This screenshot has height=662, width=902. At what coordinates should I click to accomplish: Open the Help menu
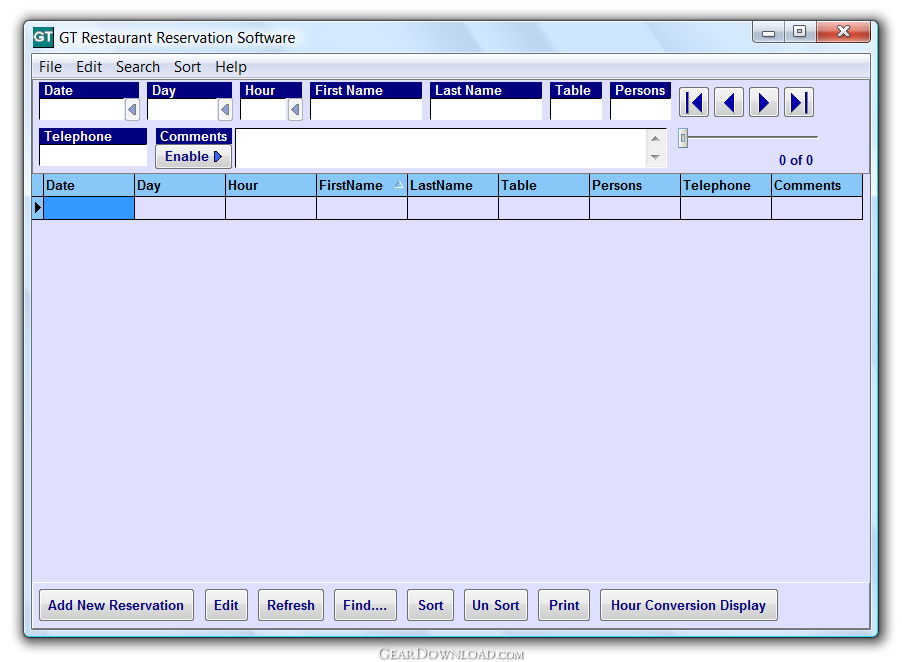click(x=231, y=67)
